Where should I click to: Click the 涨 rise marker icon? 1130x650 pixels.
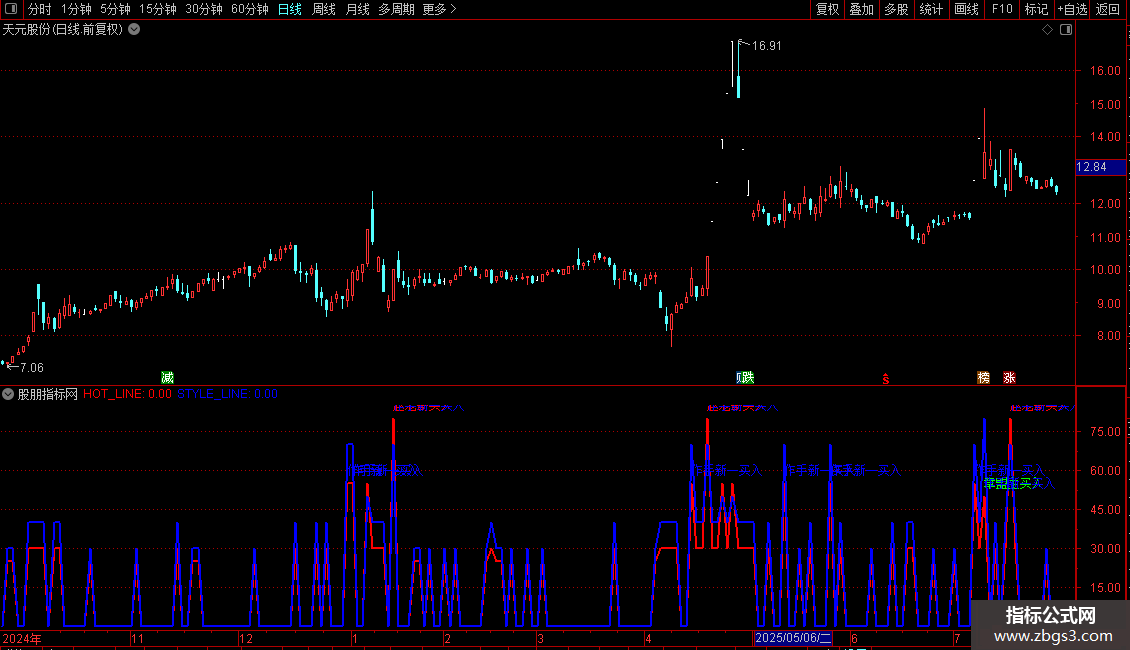coord(1009,378)
